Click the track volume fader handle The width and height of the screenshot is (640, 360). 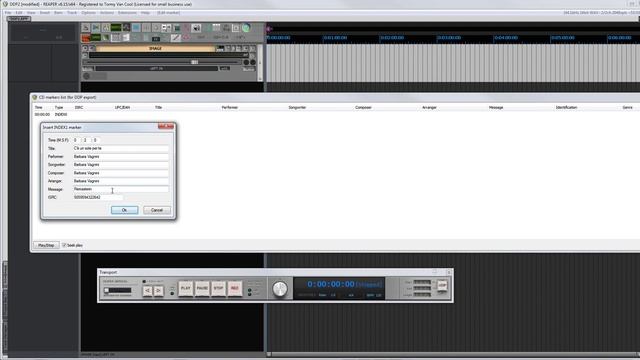[195, 62]
